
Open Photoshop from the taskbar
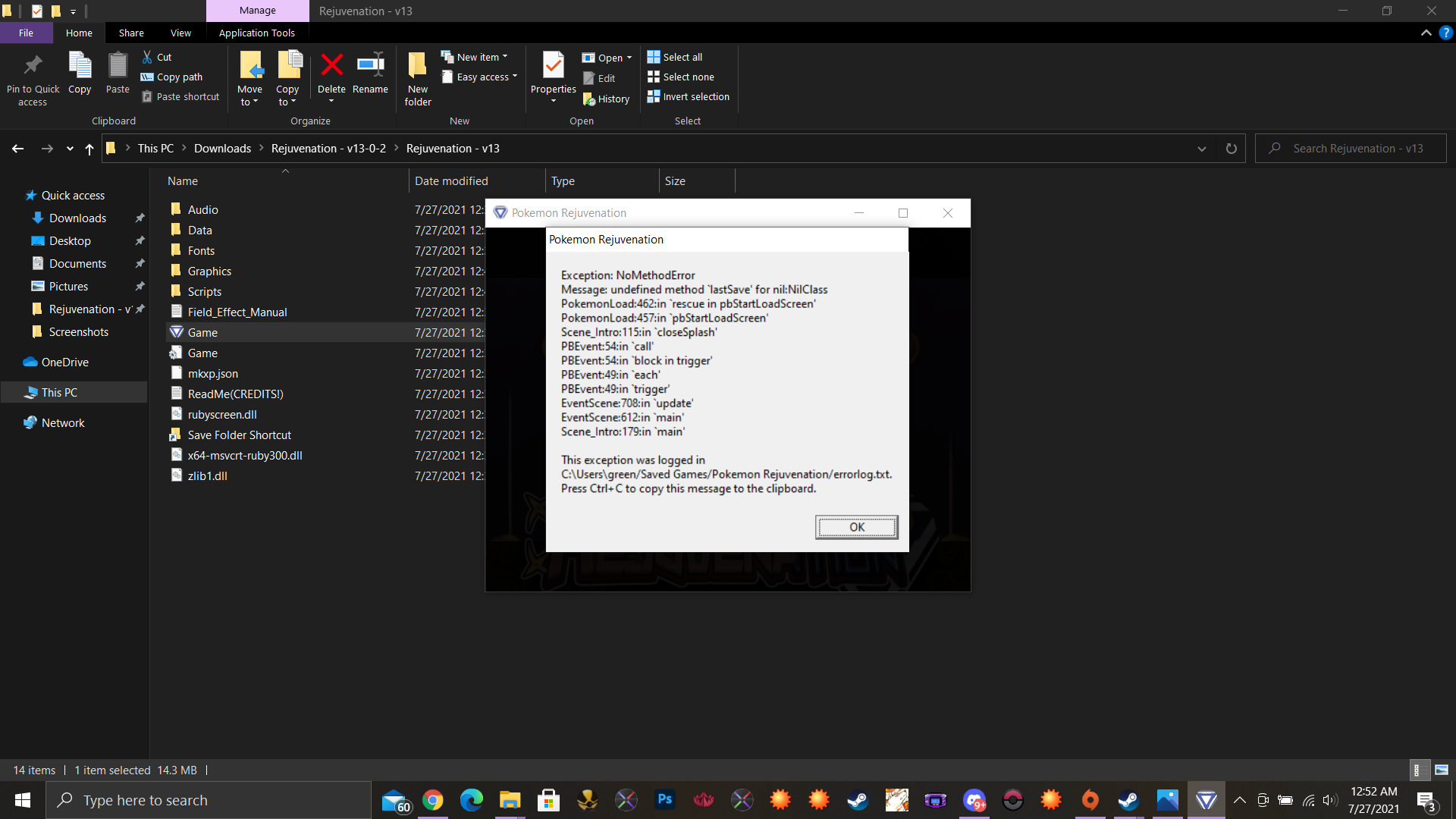coord(665,800)
